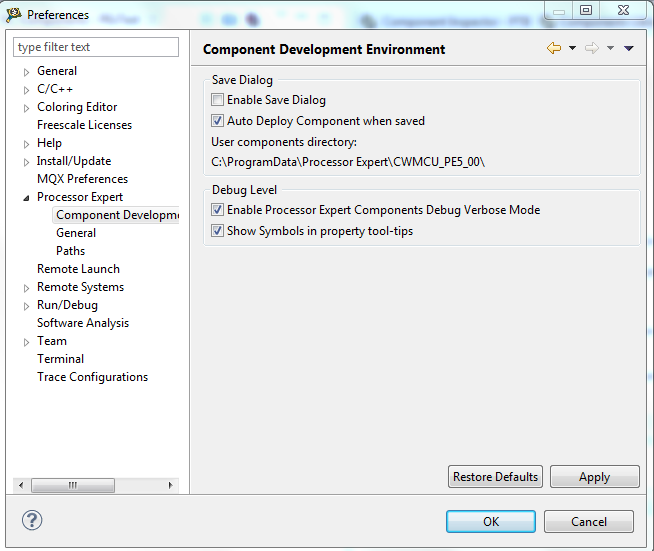The height and width of the screenshot is (551, 654).
Task: Select Freescale Licenses preference page
Action: (84, 125)
